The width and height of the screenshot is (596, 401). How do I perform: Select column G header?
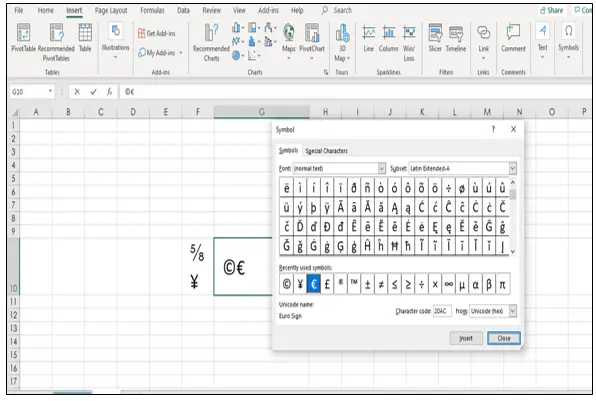pyautogui.click(x=262, y=112)
